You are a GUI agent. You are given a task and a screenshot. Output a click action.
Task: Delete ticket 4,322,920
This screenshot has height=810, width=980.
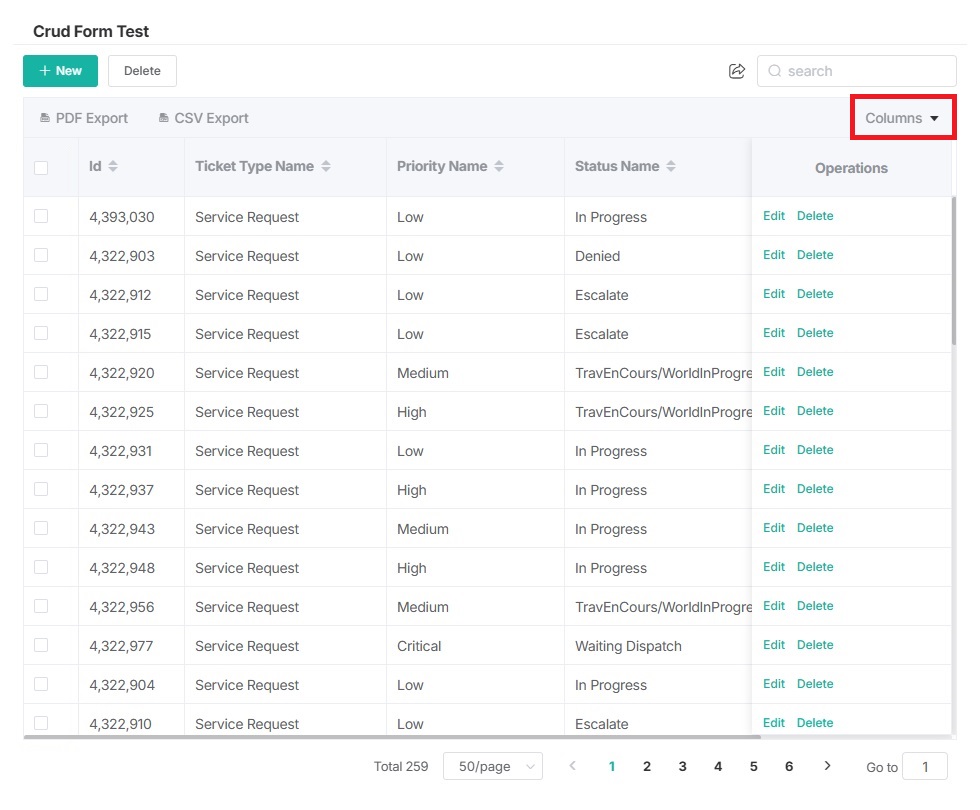point(815,372)
